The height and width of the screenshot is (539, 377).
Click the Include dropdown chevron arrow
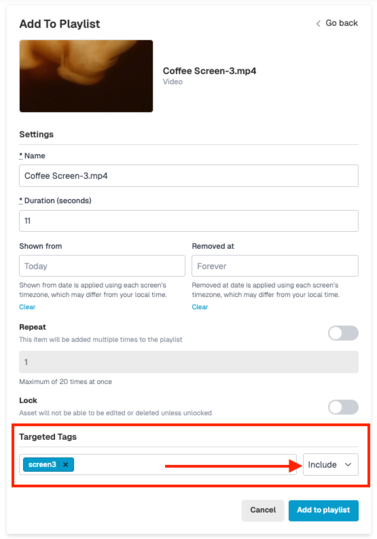348,465
